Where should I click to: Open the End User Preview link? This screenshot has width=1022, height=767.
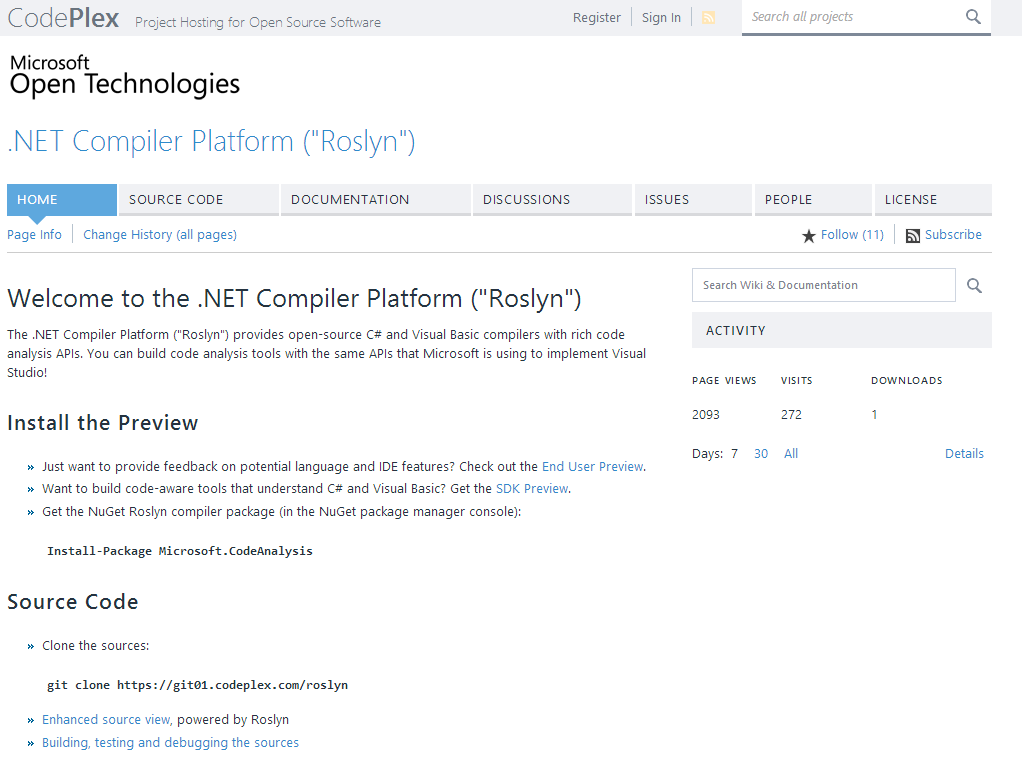click(592, 466)
